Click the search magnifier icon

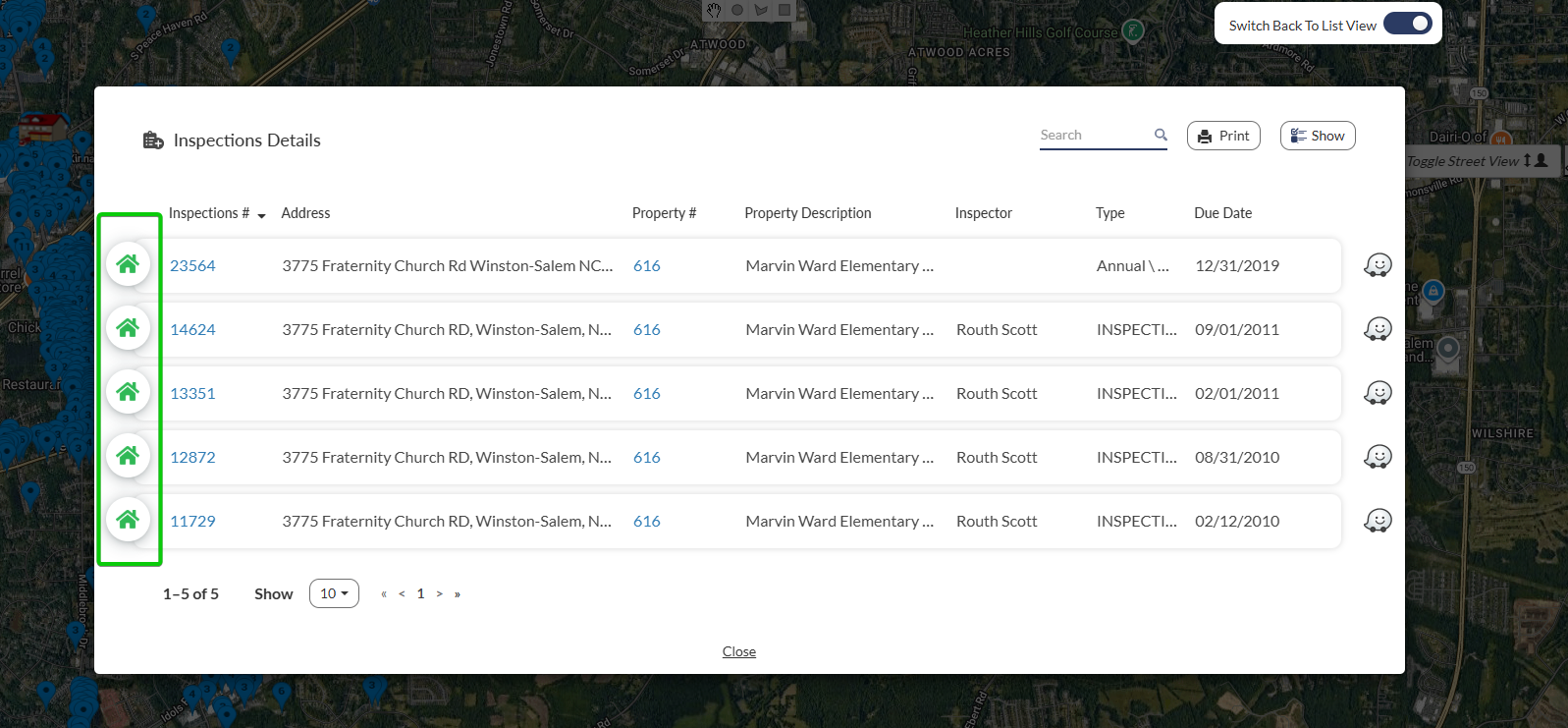[x=1161, y=135]
